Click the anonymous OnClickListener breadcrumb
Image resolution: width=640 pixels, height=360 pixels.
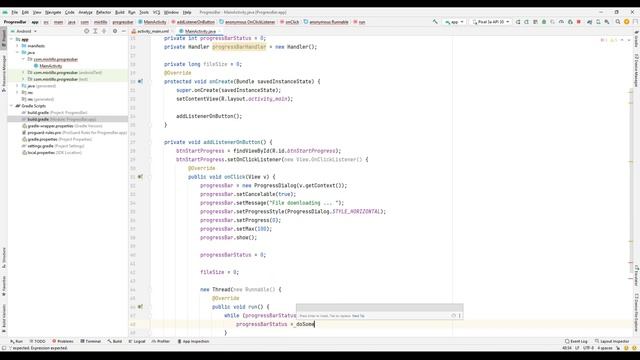[247, 22]
